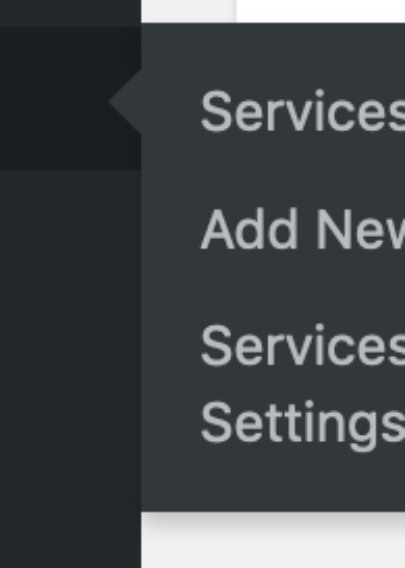This screenshot has width=405, height=568.
Task: Open Settings in the flyout submenu
Action: 303,426
